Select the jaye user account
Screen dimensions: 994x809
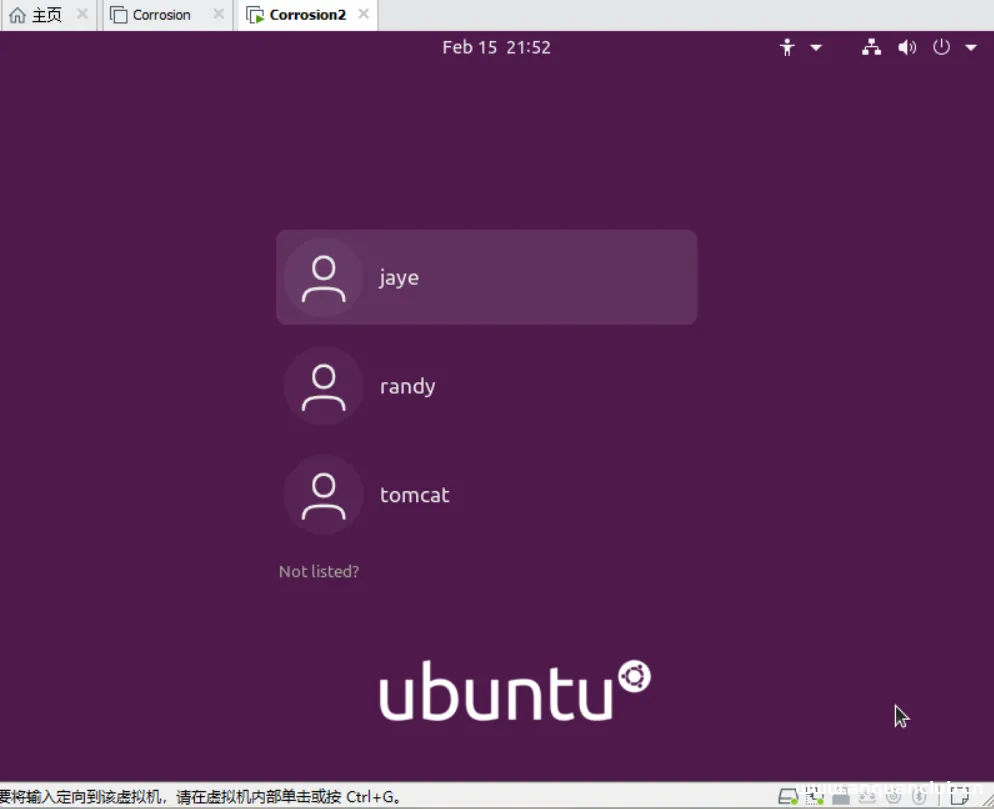point(486,277)
